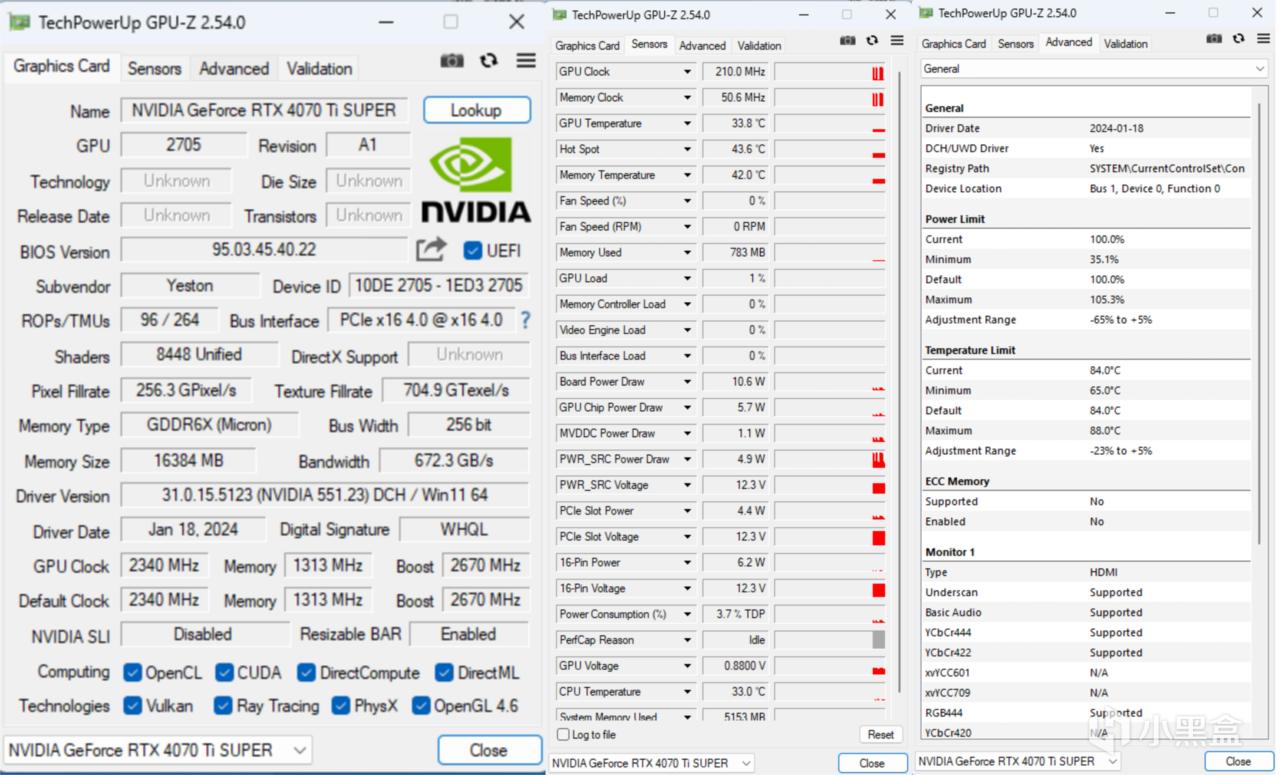
Task: Click the BIOS Version field 95.03.45.40.22
Action: click(x=264, y=250)
